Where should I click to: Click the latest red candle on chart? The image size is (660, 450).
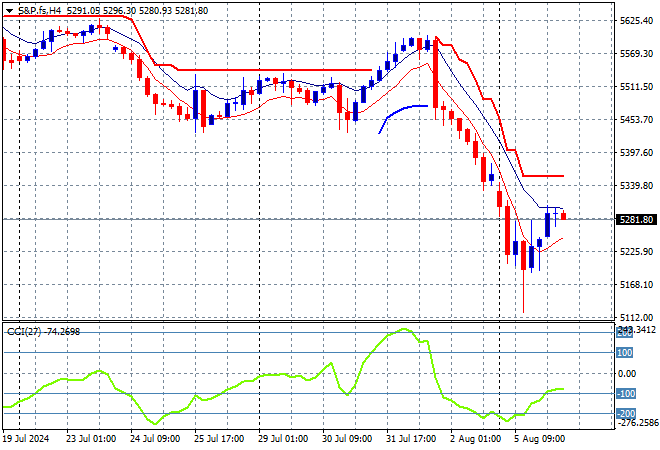pos(563,215)
